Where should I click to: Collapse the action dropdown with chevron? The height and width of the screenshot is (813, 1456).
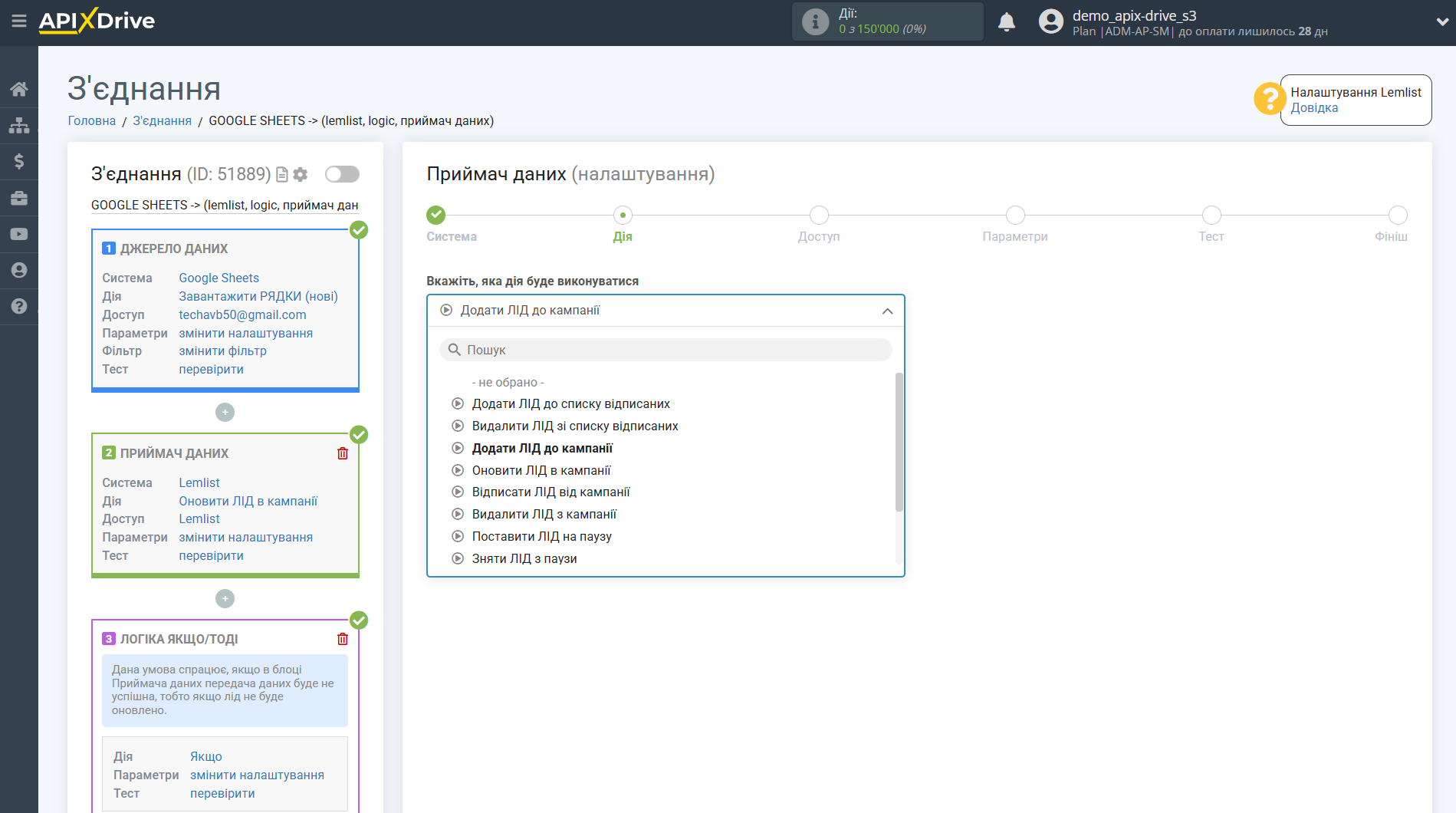(x=888, y=311)
